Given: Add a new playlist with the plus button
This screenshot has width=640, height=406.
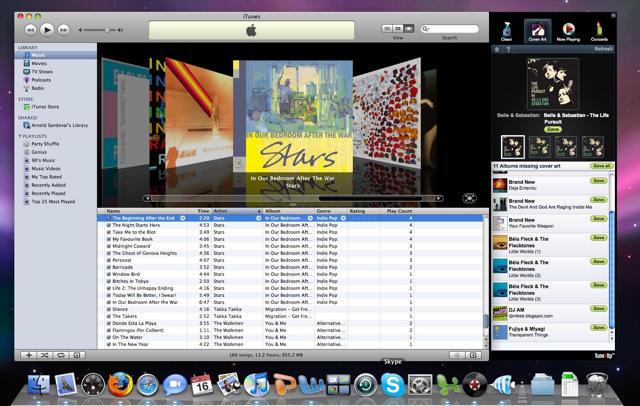Looking at the screenshot, I should [28, 355].
